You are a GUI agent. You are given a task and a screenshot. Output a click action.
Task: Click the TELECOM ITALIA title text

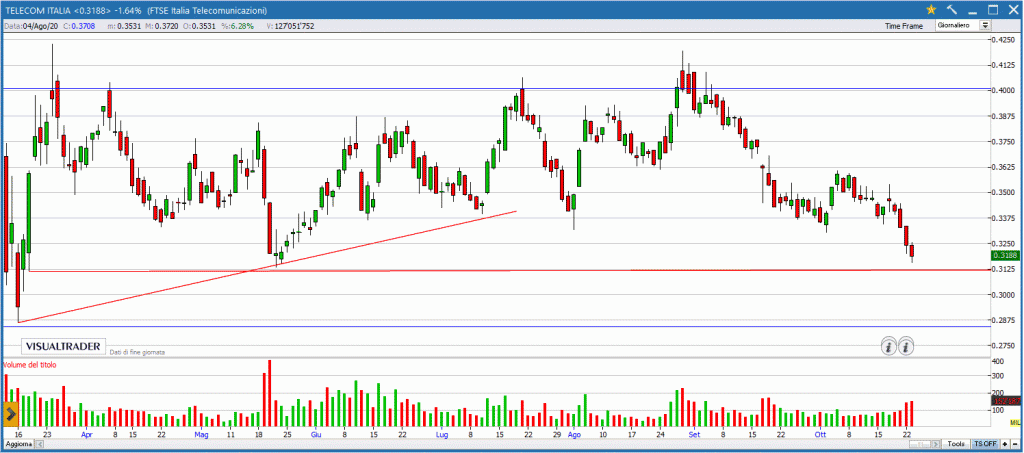[36, 10]
